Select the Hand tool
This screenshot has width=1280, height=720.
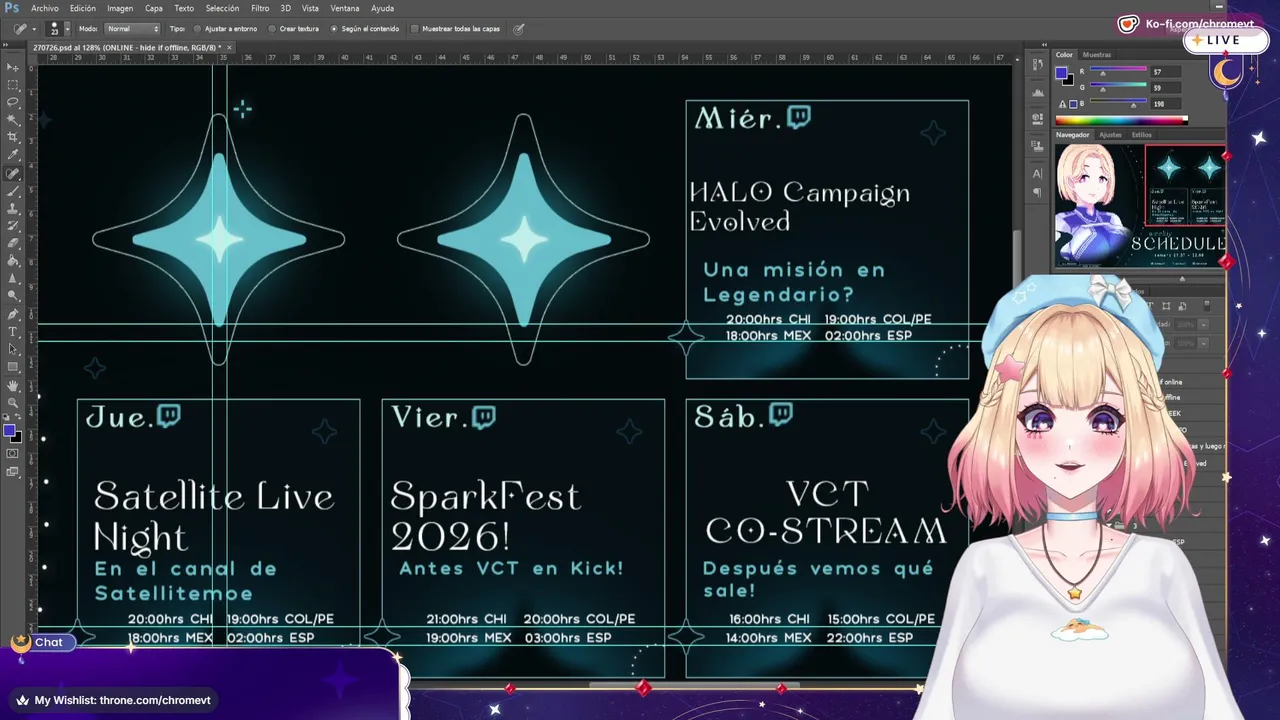pyautogui.click(x=13, y=385)
